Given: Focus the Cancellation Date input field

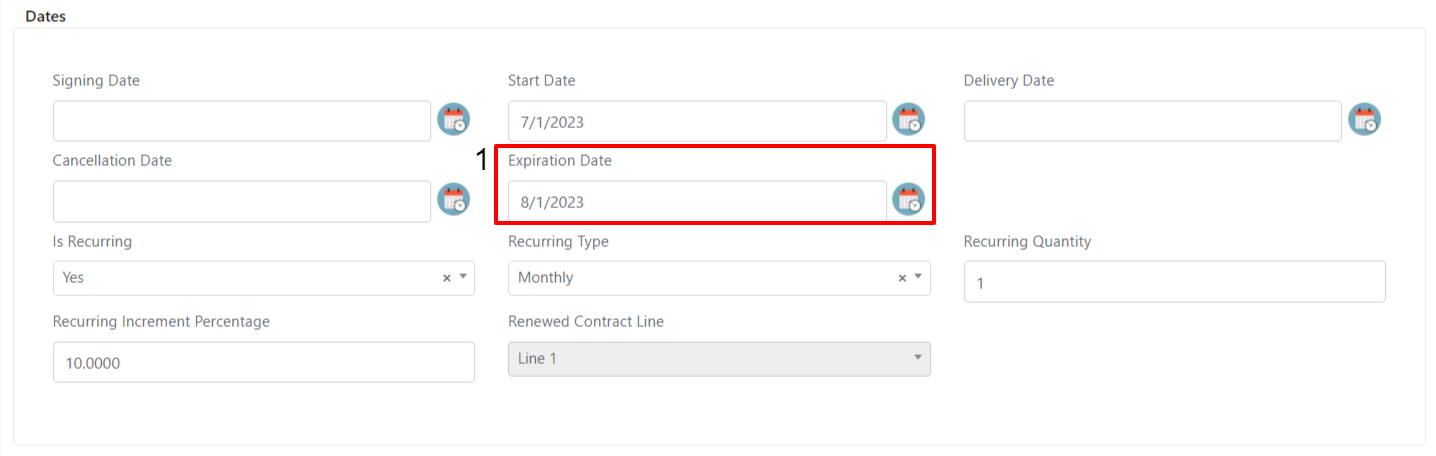Looking at the screenshot, I should [242, 201].
